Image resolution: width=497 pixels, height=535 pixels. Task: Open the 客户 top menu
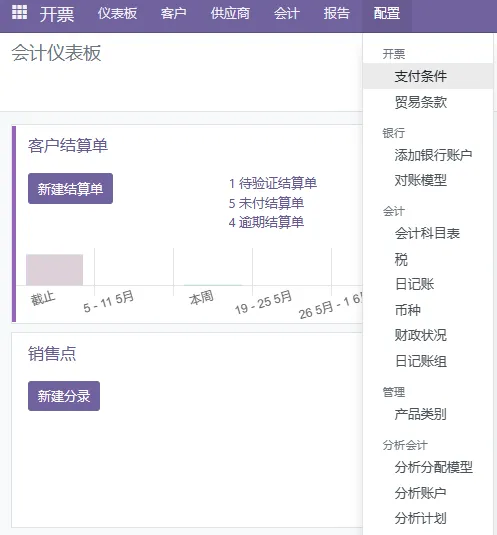coord(173,14)
